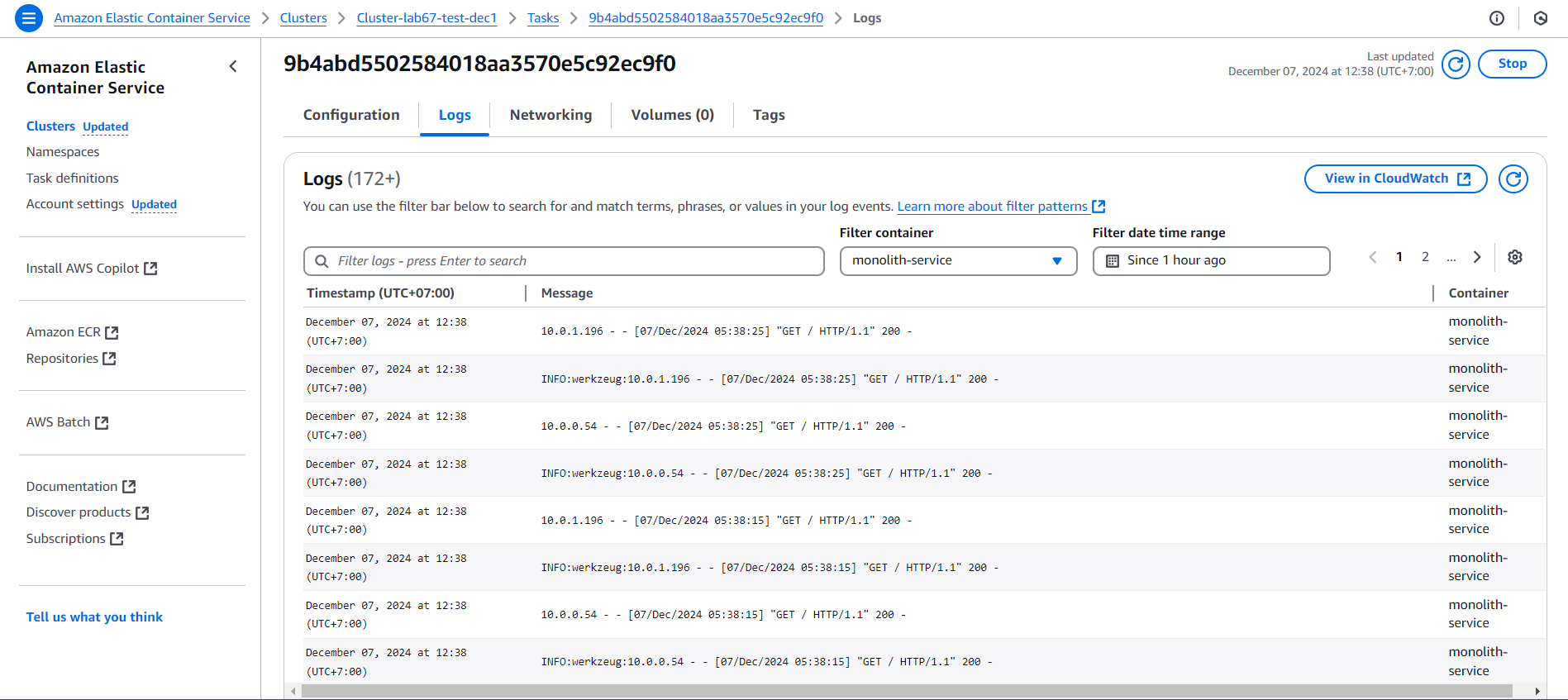This screenshot has width=1568, height=700.
Task: Open the hamburger navigation menu
Action: (x=29, y=17)
